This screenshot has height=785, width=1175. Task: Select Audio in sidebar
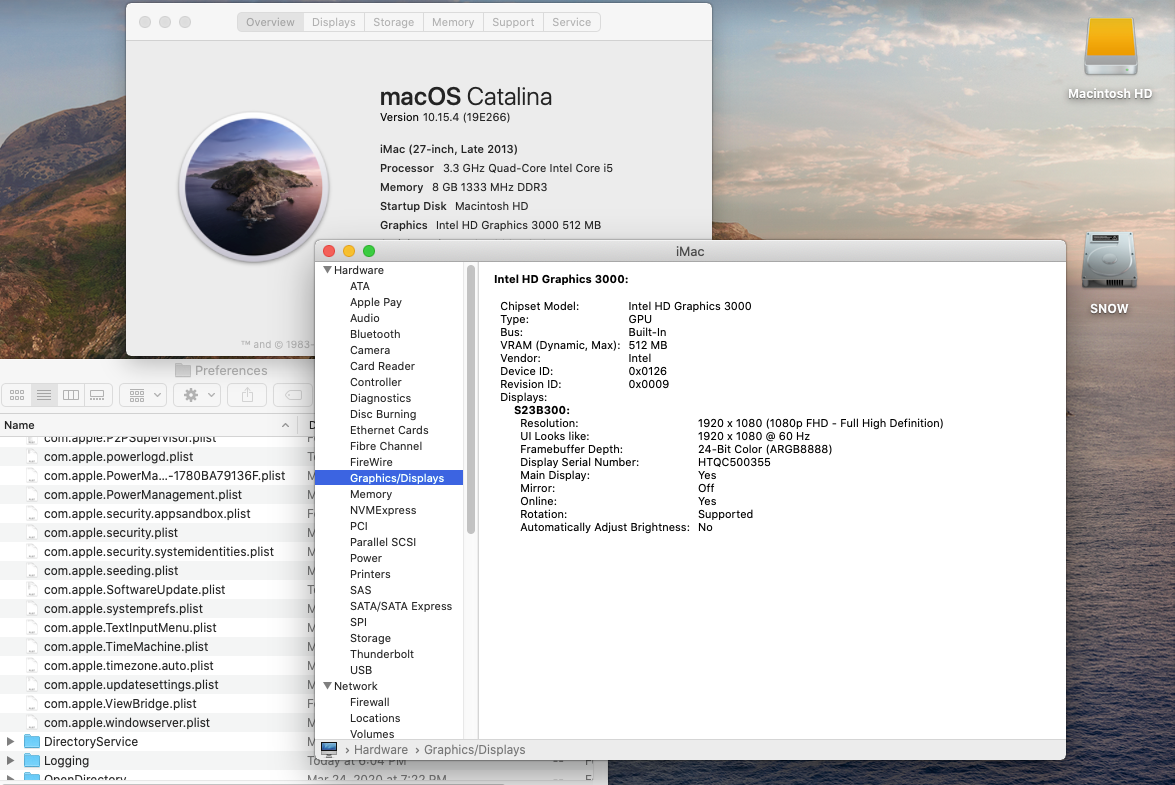(364, 318)
